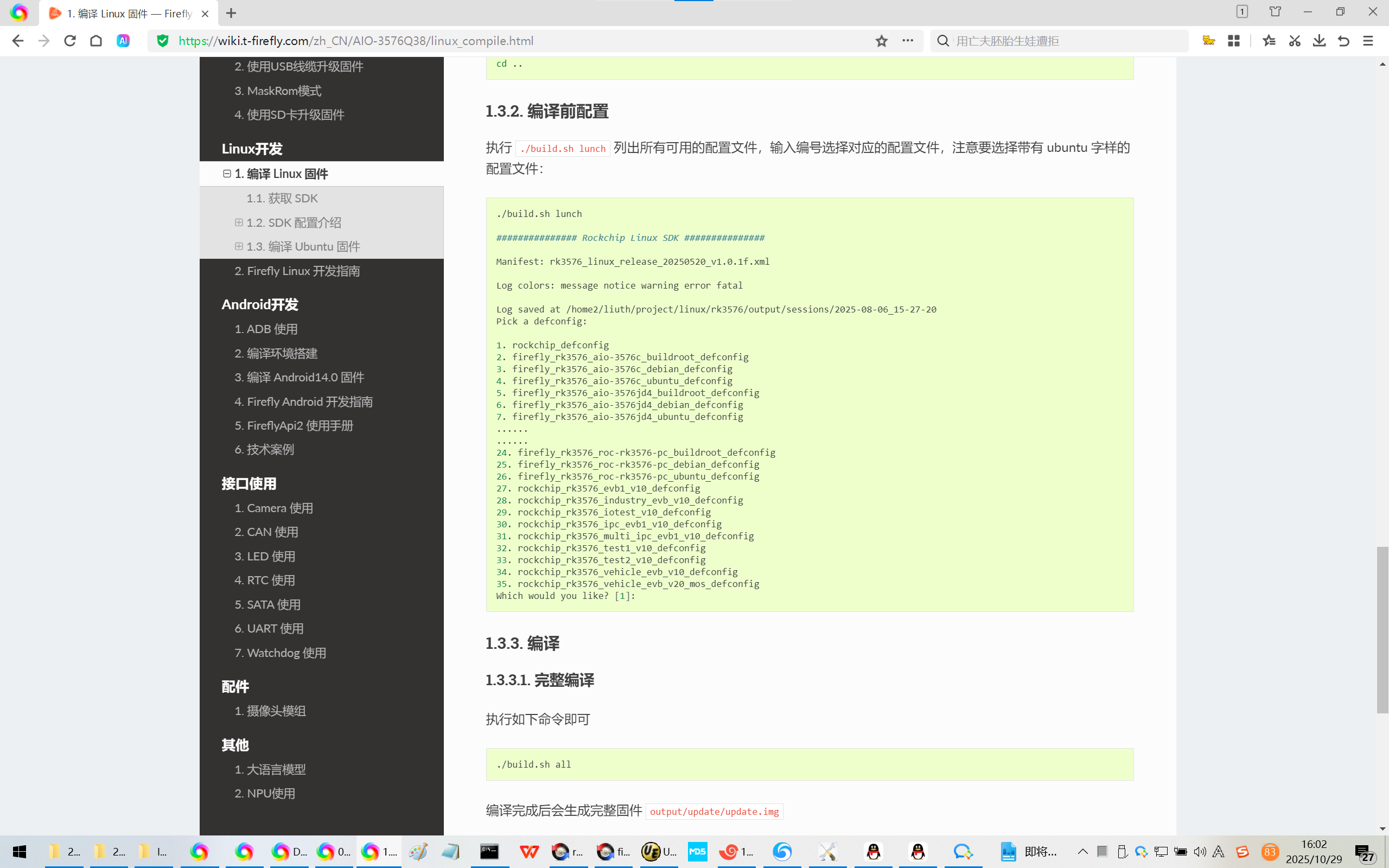Open the extensions grid icon
Viewport: 1389px width, 868px height.
click(1233, 41)
